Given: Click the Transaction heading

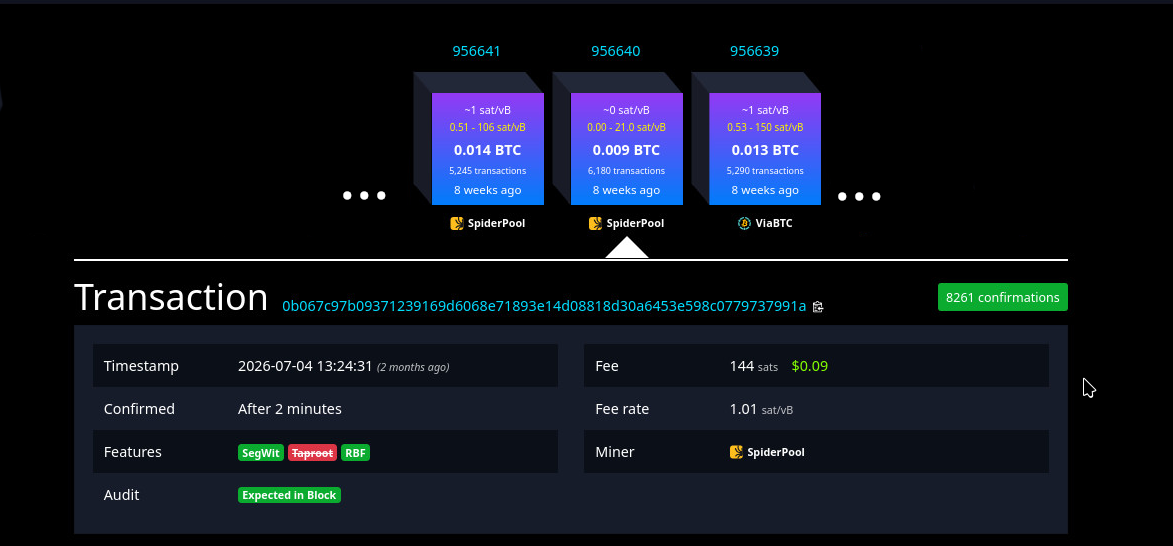Looking at the screenshot, I should (171, 297).
